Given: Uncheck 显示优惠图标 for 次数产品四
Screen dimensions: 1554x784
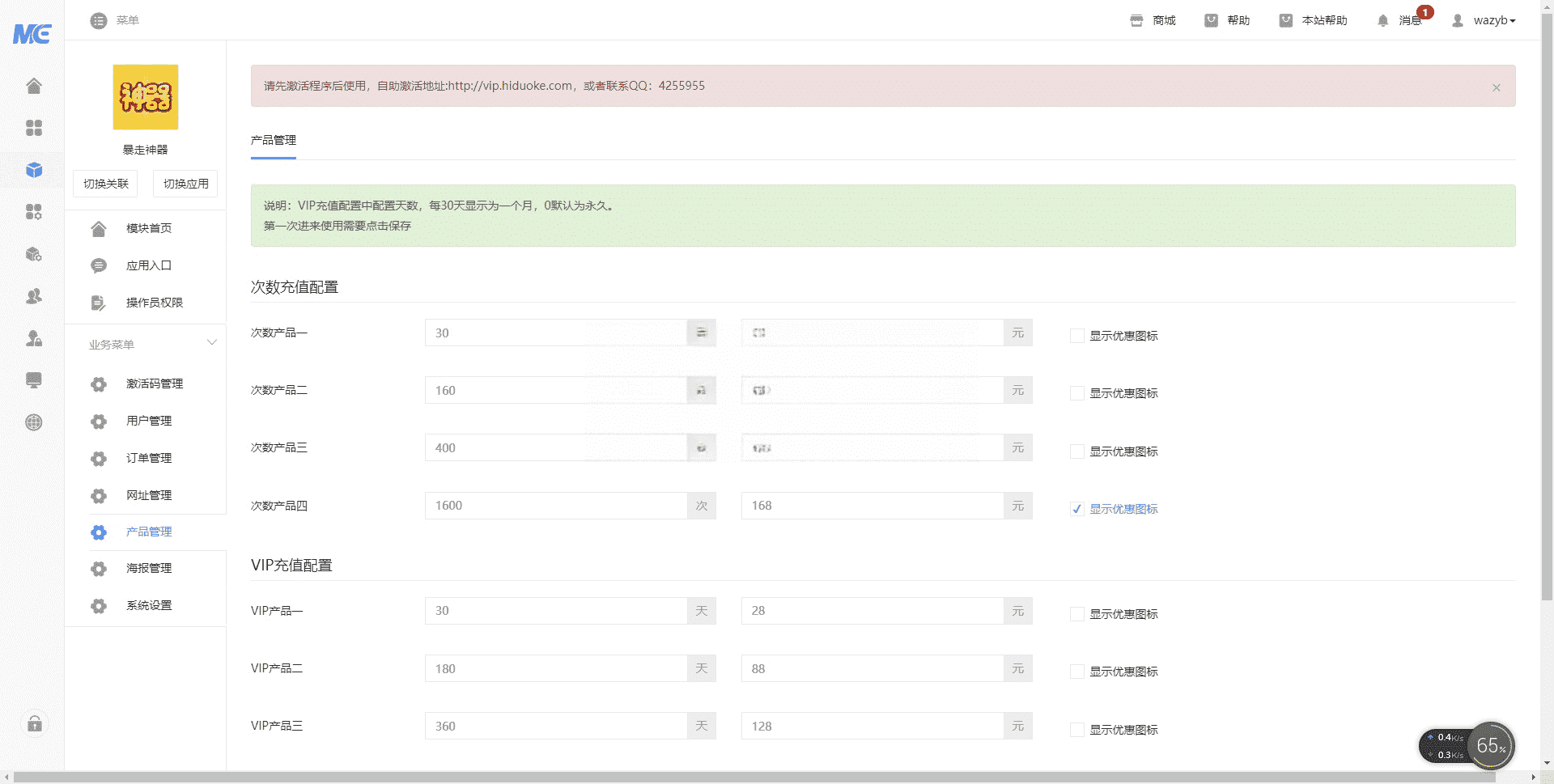Looking at the screenshot, I should (1076, 509).
